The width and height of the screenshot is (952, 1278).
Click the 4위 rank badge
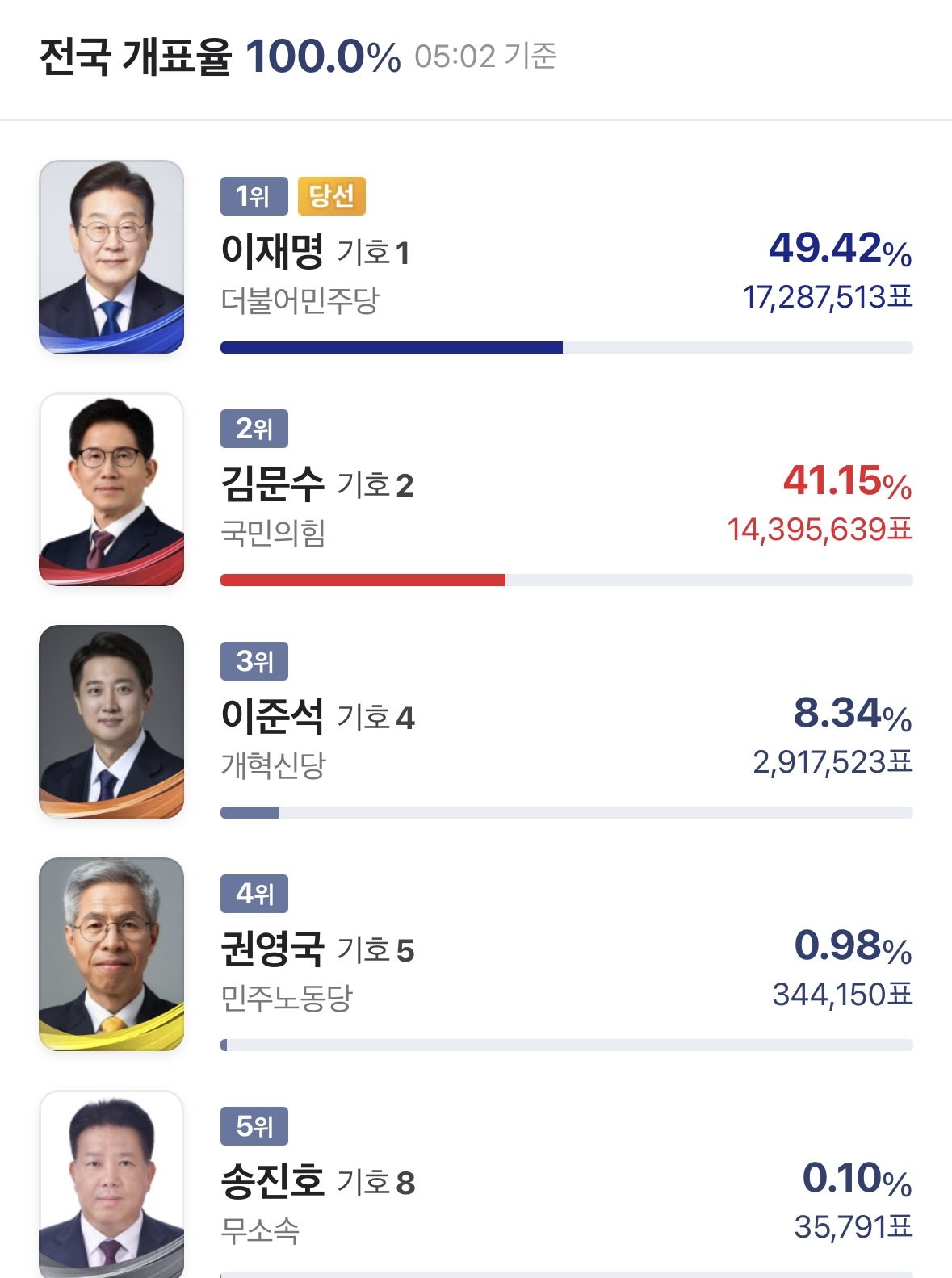click(254, 894)
